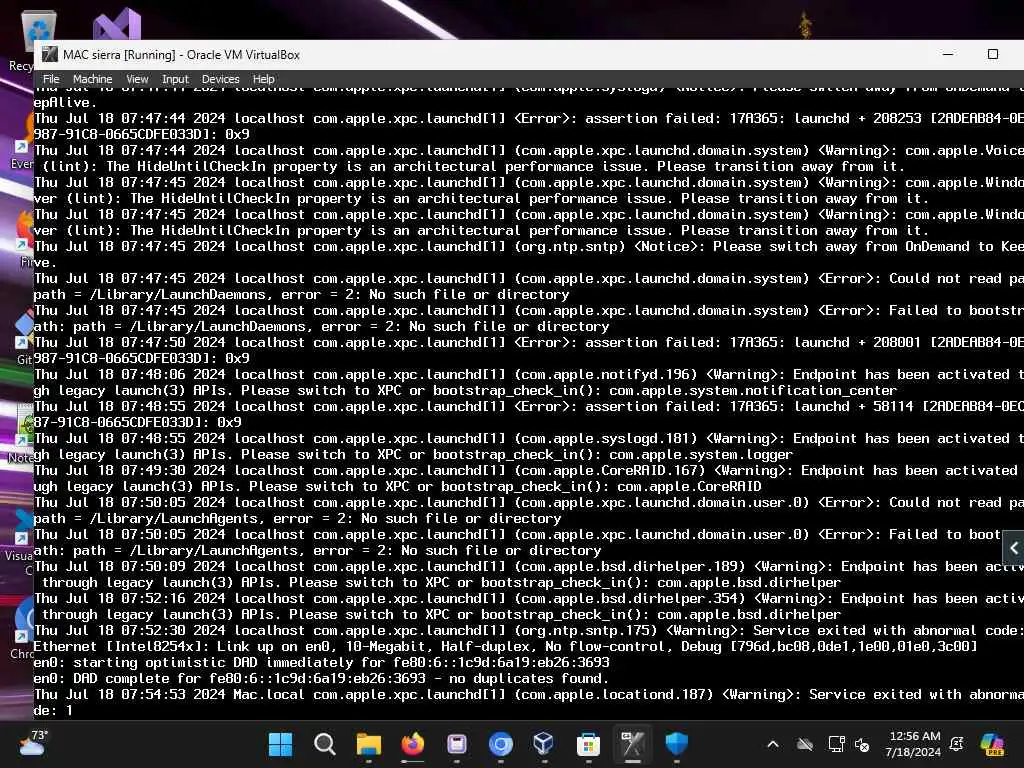This screenshot has height=768, width=1024.
Task: Switch to Firefox in the taskbar
Action: (412, 744)
